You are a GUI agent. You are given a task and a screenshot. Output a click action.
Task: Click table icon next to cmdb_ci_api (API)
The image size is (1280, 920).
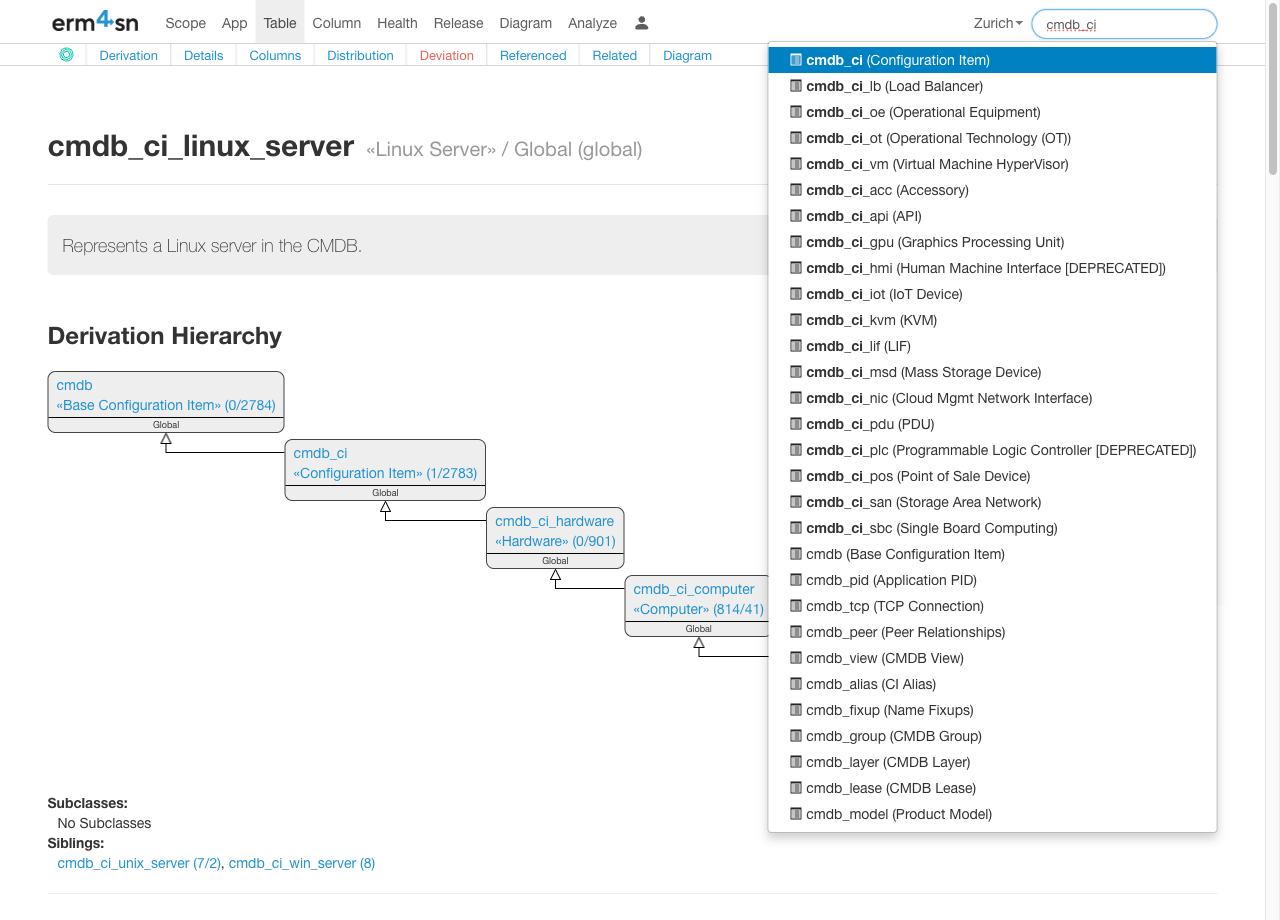(796, 216)
